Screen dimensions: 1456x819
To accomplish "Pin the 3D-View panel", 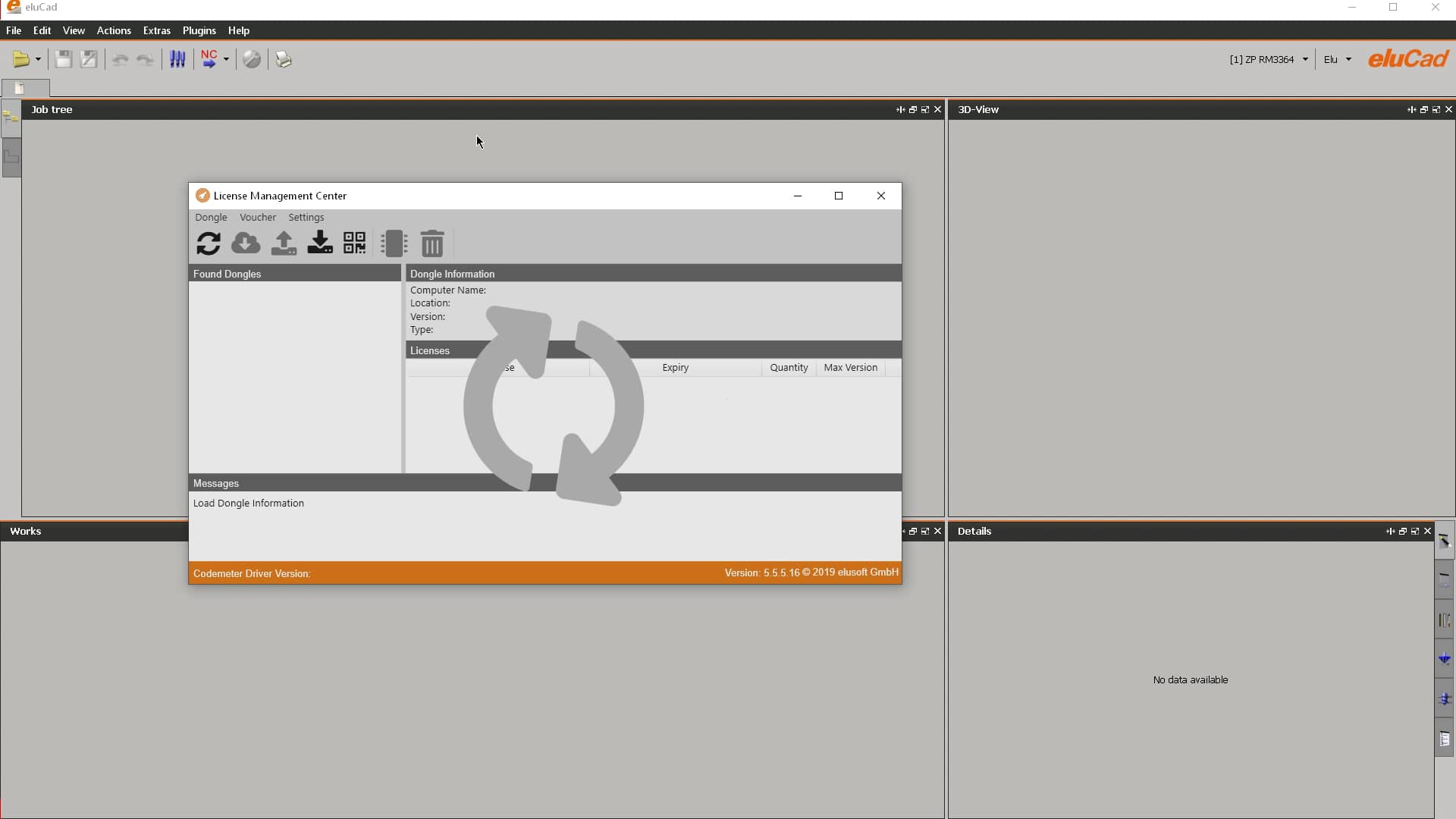I will point(1411,109).
